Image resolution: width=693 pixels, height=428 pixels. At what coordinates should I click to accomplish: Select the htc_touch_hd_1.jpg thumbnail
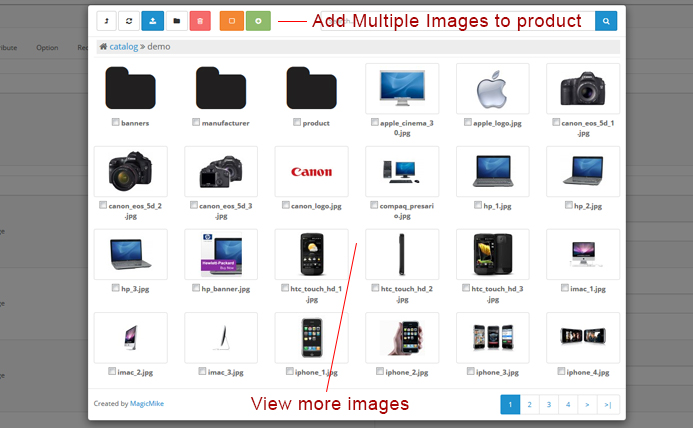[312, 254]
